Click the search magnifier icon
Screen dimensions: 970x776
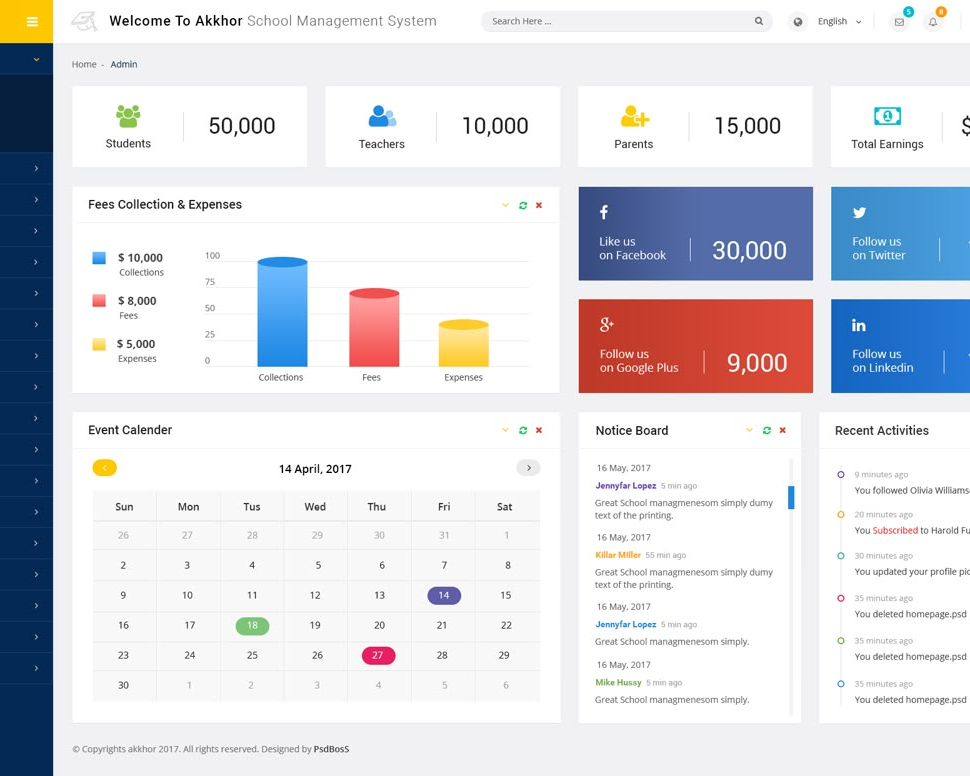(x=758, y=21)
